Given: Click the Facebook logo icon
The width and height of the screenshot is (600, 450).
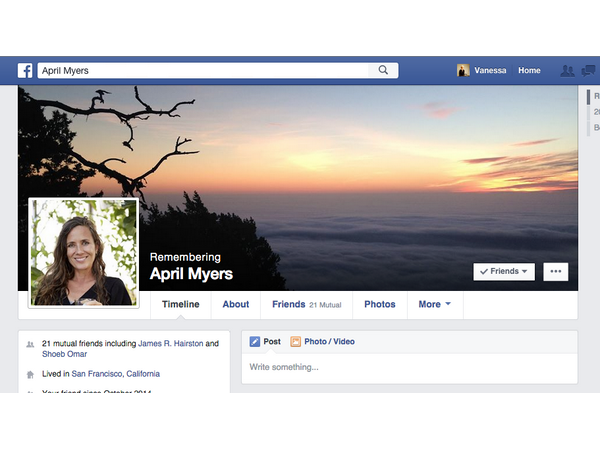Looking at the screenshot, I should [25, 70].
